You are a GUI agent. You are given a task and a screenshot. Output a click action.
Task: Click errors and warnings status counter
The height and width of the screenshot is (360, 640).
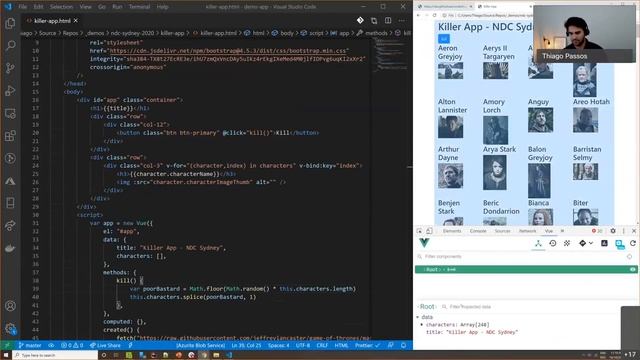click(x=72, y=345)
